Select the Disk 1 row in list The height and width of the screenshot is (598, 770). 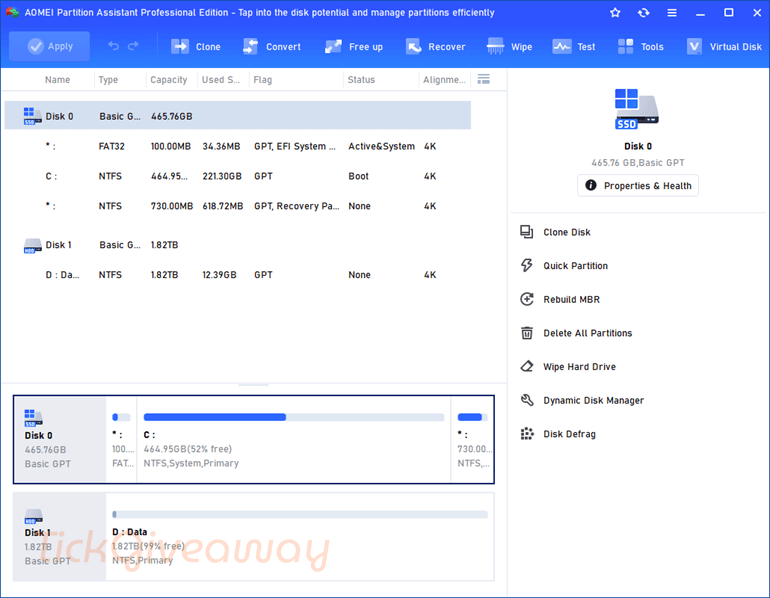click(x=238, y=245)
